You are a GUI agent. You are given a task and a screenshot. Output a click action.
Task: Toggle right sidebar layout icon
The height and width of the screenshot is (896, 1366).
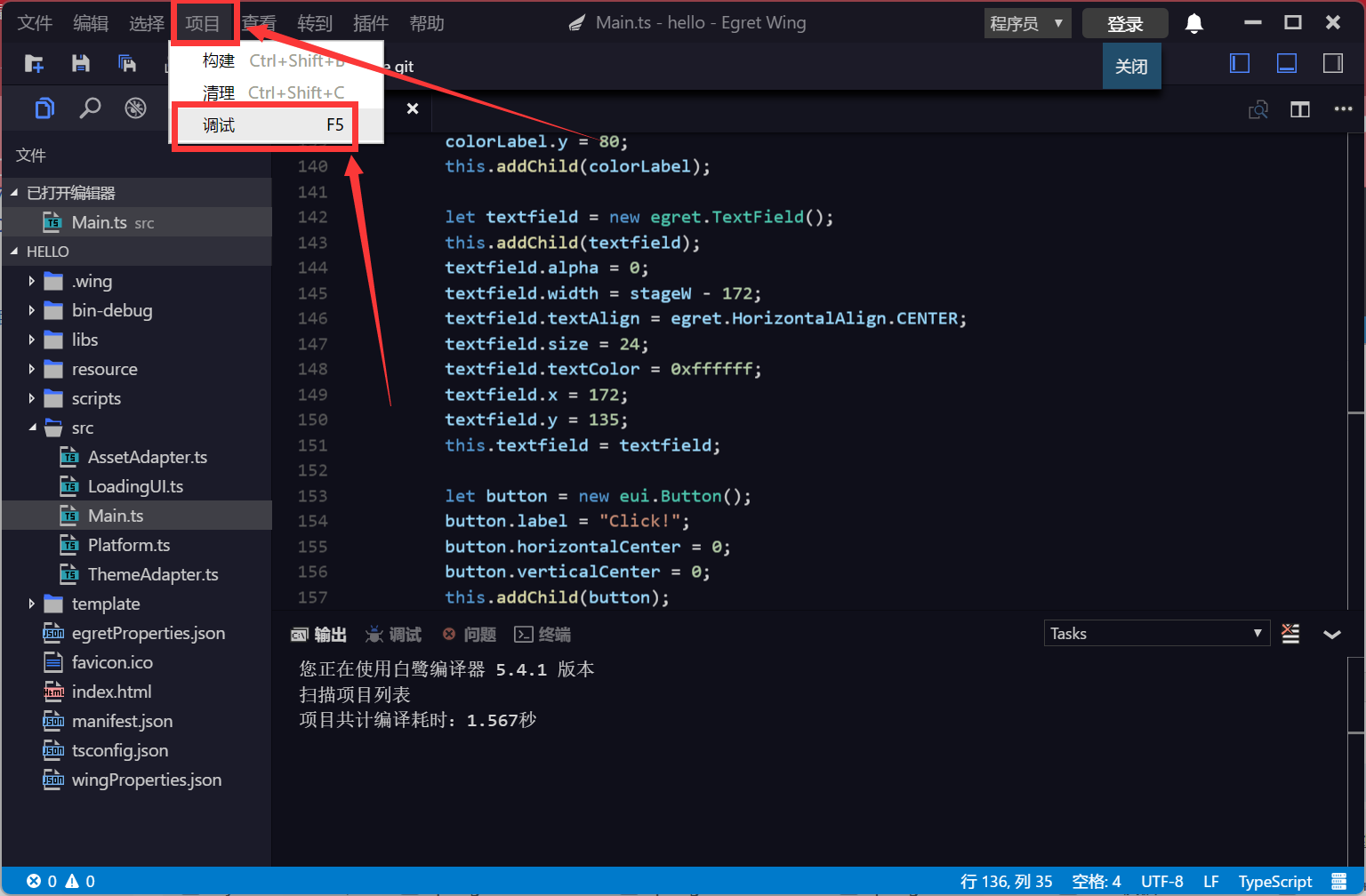pos(1333,63)
